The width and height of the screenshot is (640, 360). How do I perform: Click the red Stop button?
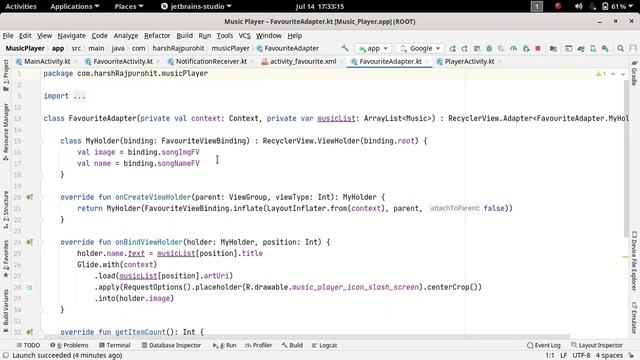pyautogui.click(x=538, y=49)
